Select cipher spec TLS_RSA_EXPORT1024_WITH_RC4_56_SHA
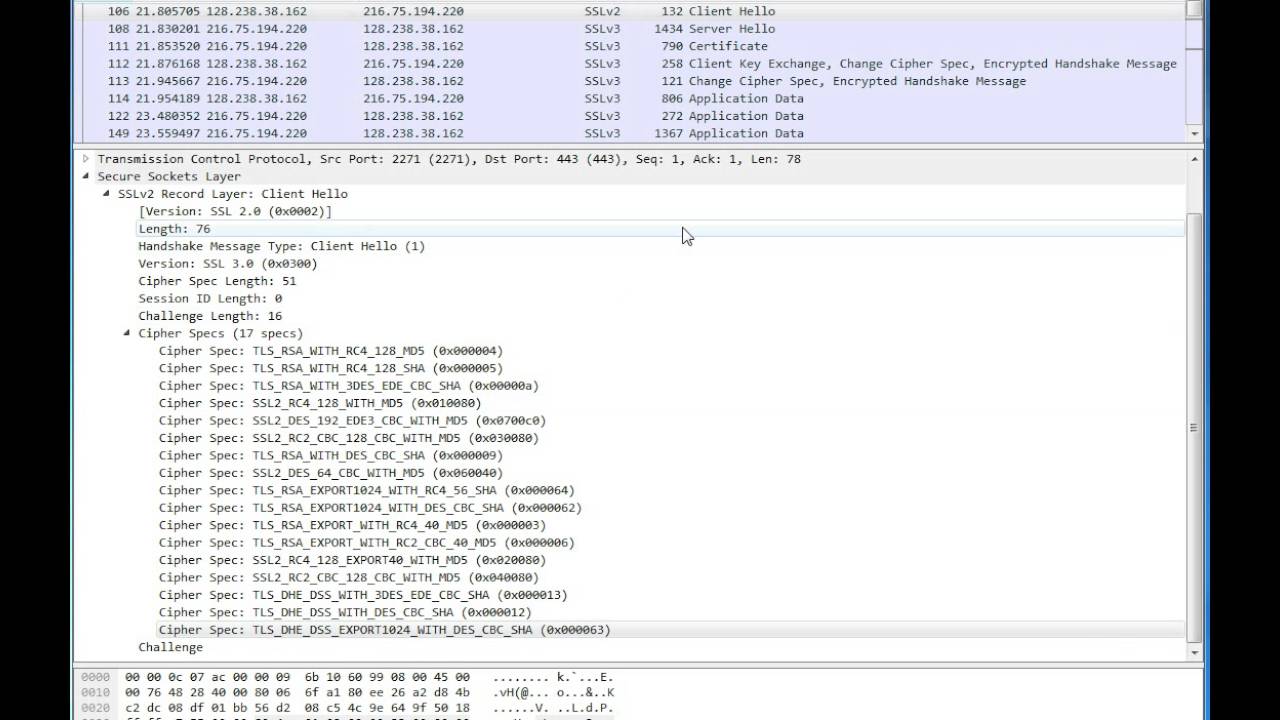This screenshot has height=720, width=1280. 366,491
